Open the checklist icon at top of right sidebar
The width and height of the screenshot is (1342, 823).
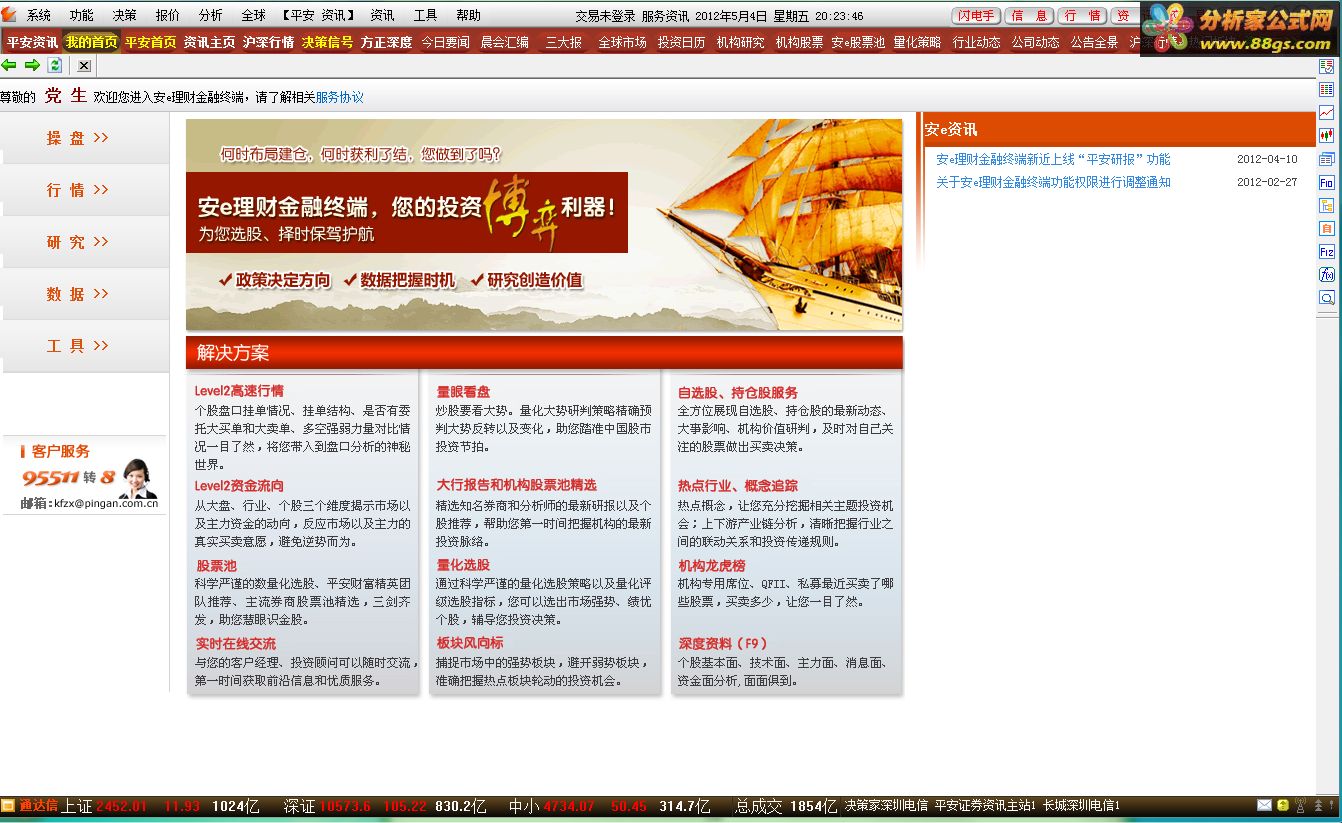(x=1327, y=67)
